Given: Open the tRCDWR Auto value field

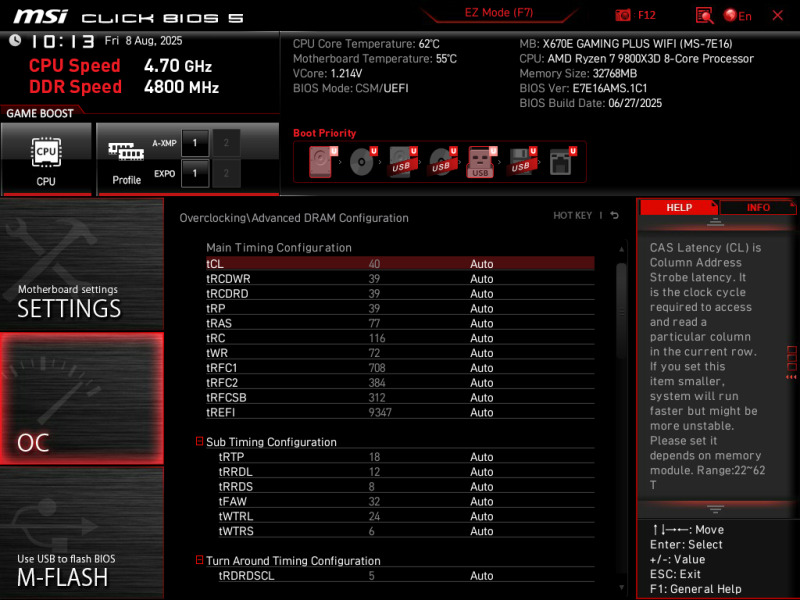Looking at the screenshot, I should tap(482, 279).
